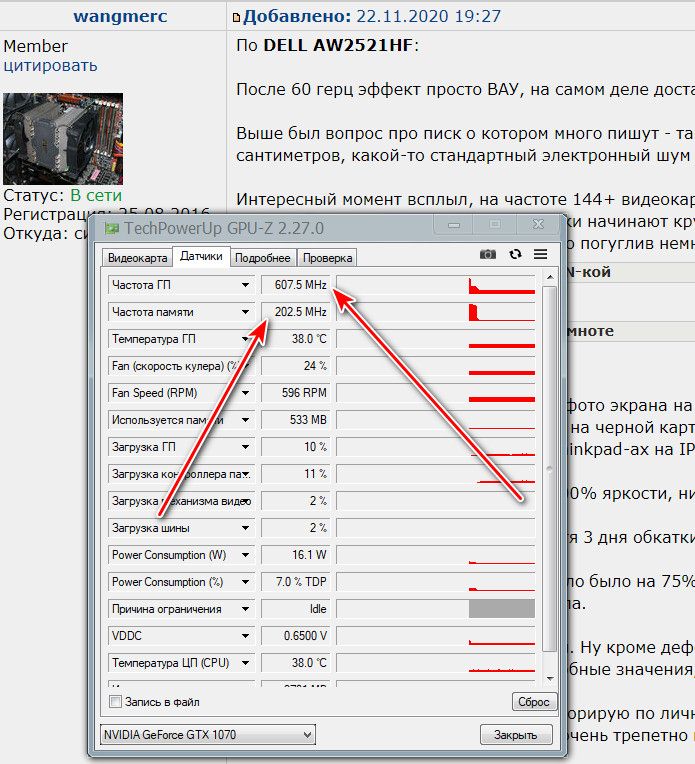Click the GPU-Z screenshot camera icon

tap(488, 254)
